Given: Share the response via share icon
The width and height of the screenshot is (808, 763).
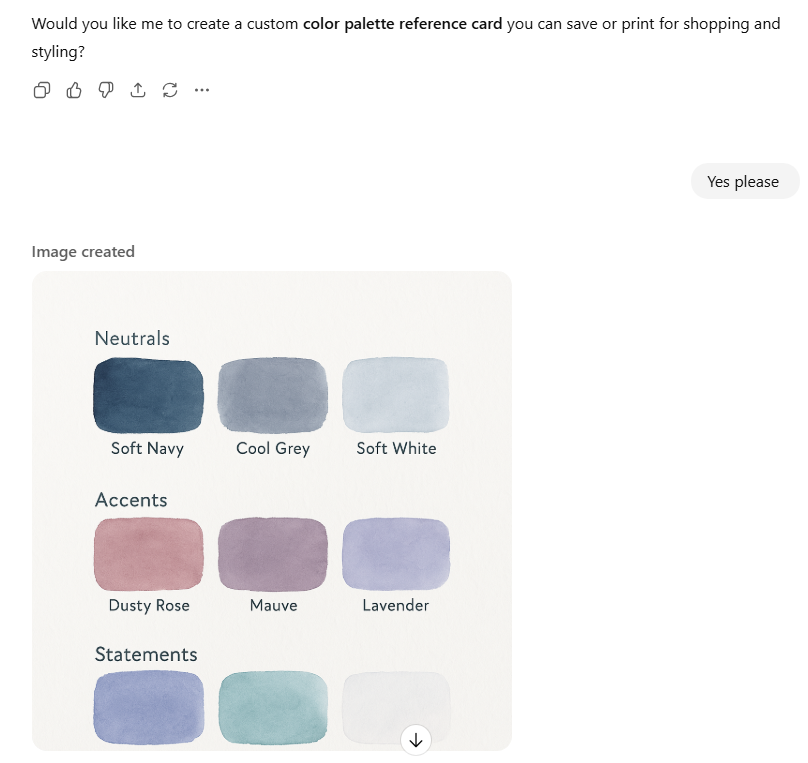Looking at the screenshot, I should (138, 91).
